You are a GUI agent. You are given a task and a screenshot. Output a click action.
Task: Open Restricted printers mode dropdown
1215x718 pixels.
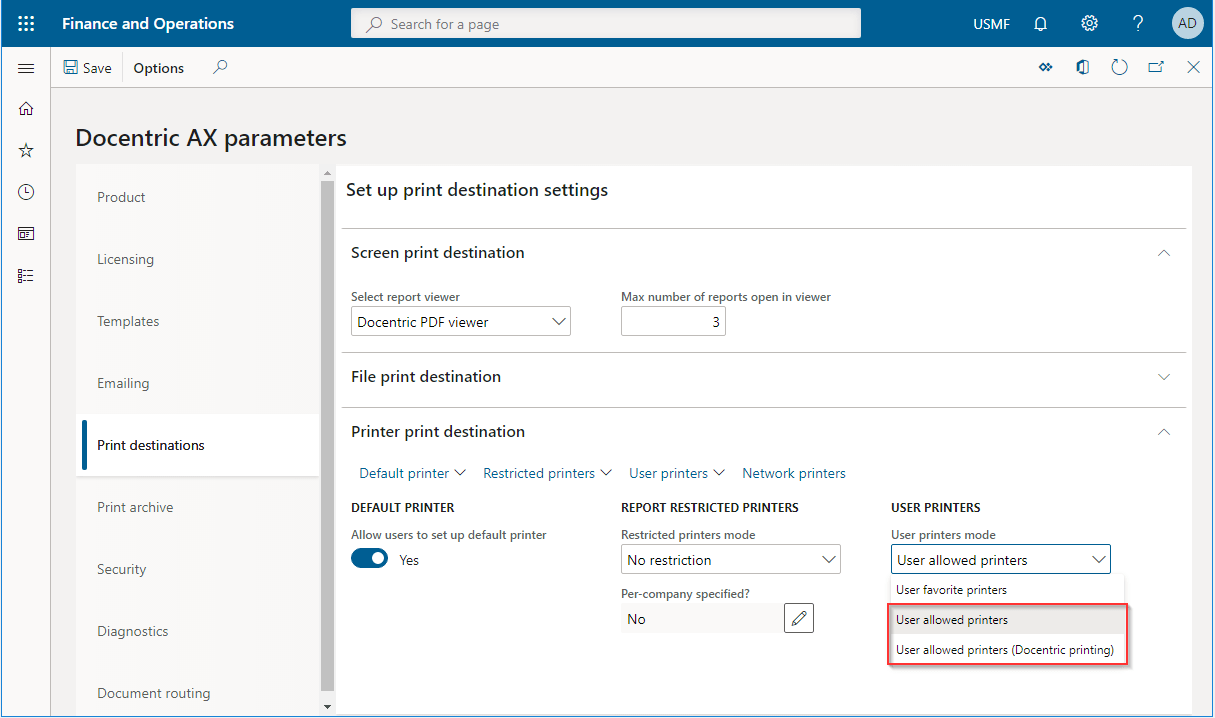point(731,559)
